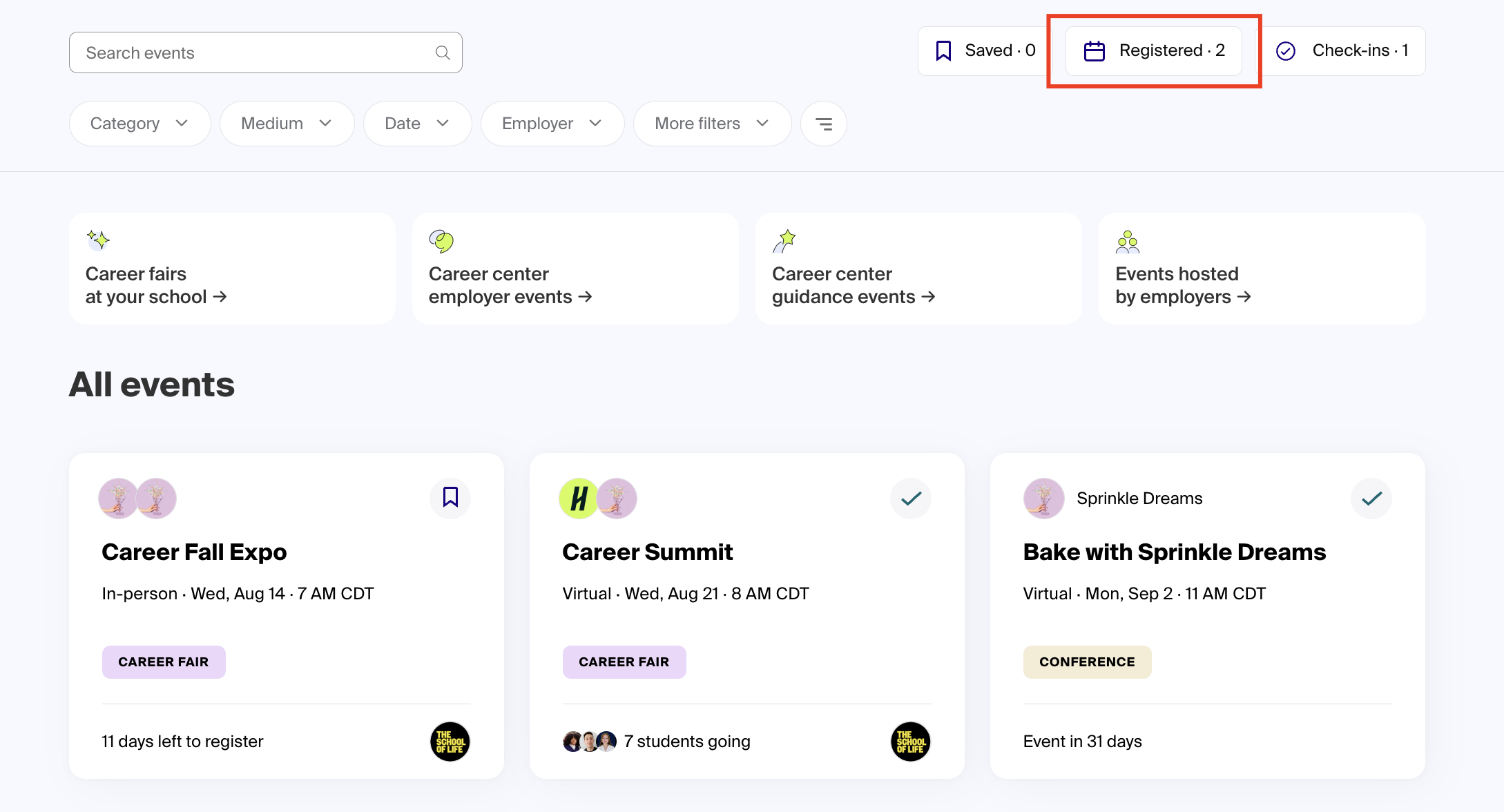Open Events hosted by employers
The image size is (1504, 812).
[x=1183, y=285]
